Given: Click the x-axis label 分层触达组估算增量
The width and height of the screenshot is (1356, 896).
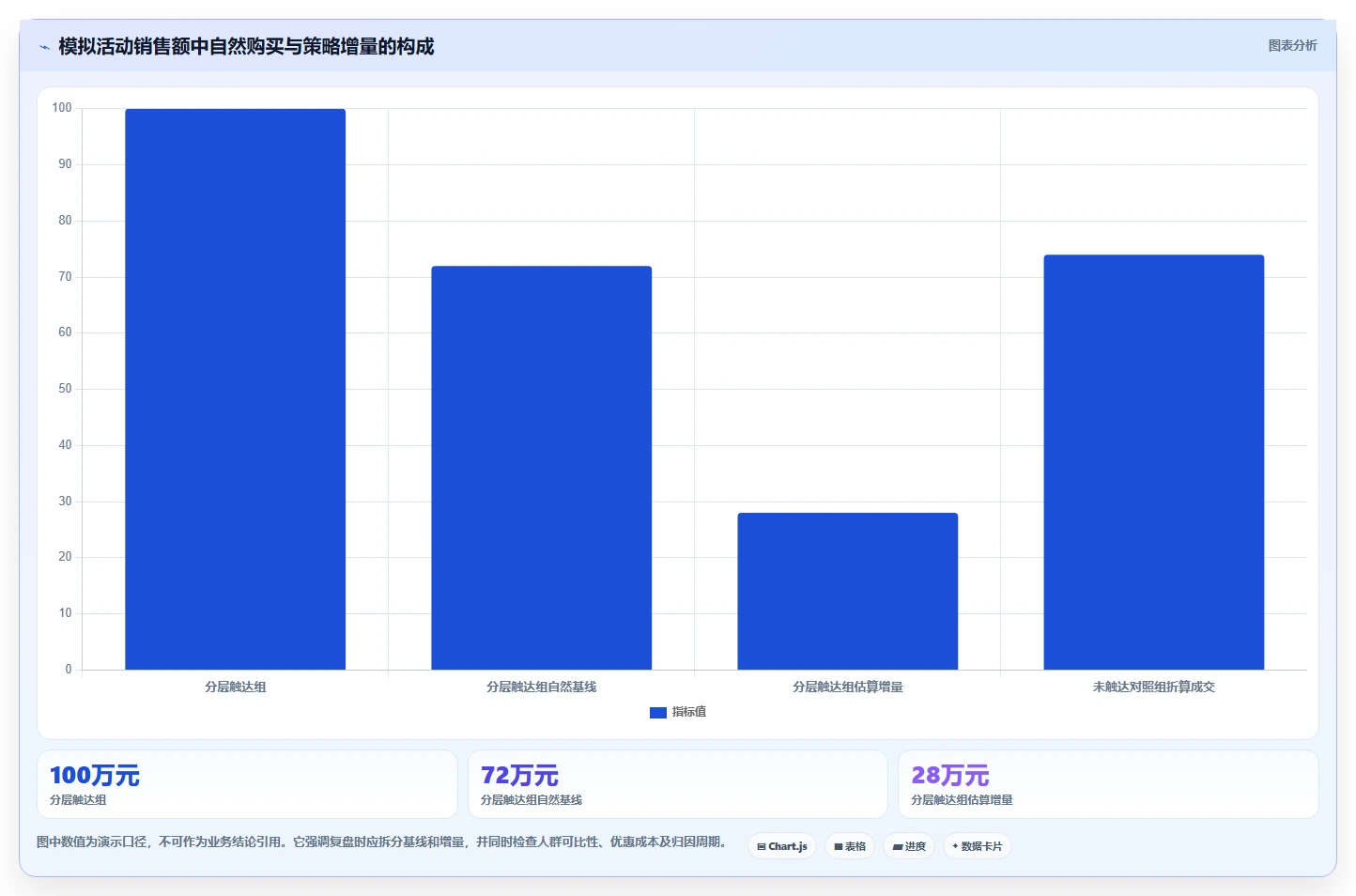Looking at the screenshot, I should tap(847, 687).
